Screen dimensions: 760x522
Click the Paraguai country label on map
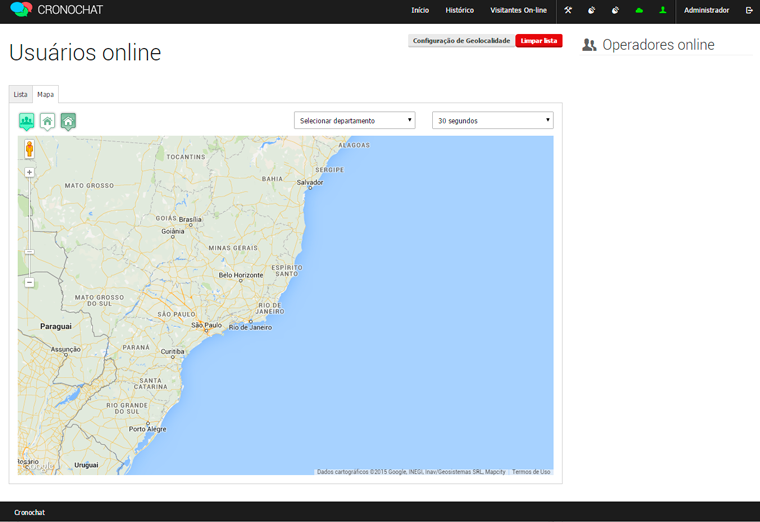pyautogui.click(x=56, y=326)
